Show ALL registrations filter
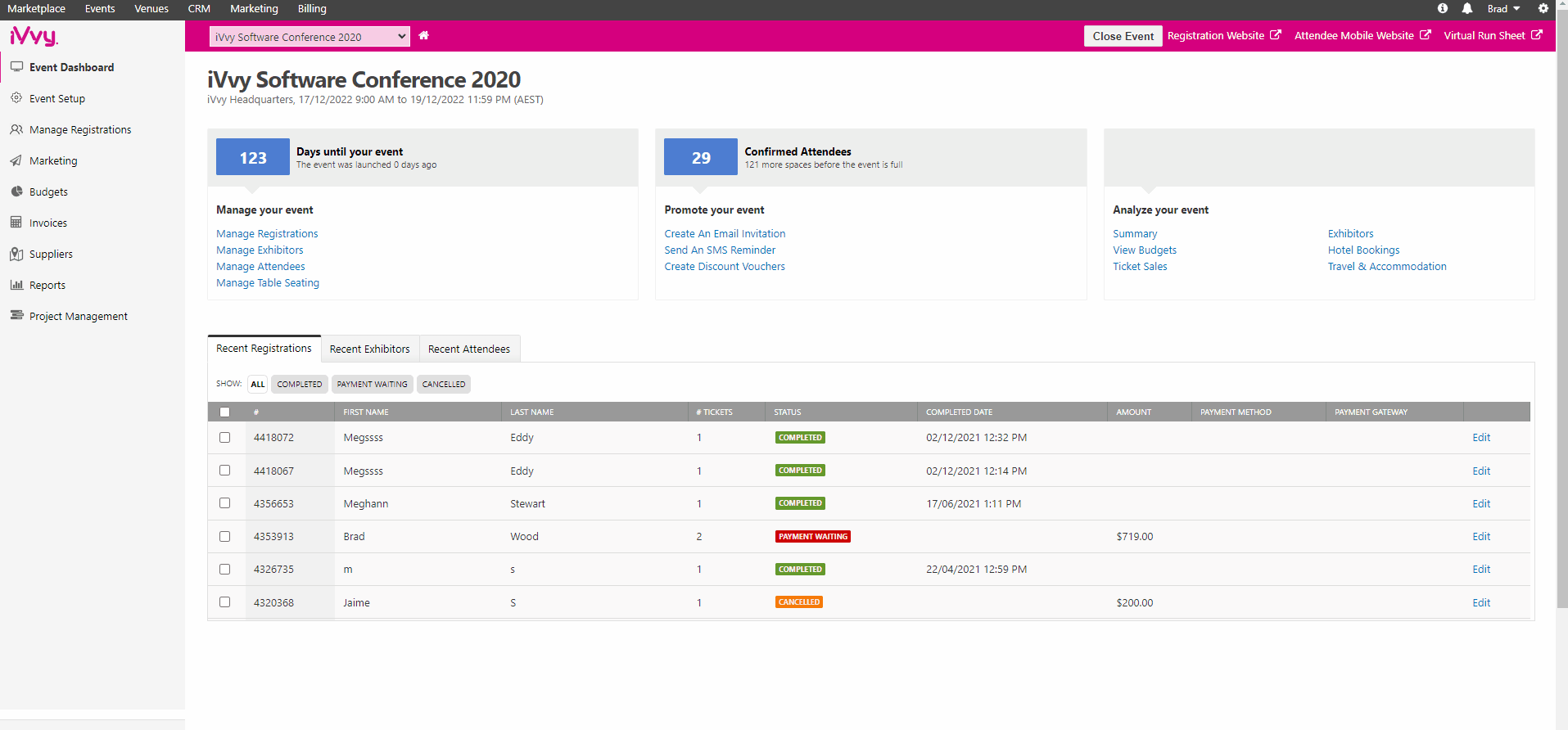The height and width of the screenshot is (730, 1568). click(258, 384)
